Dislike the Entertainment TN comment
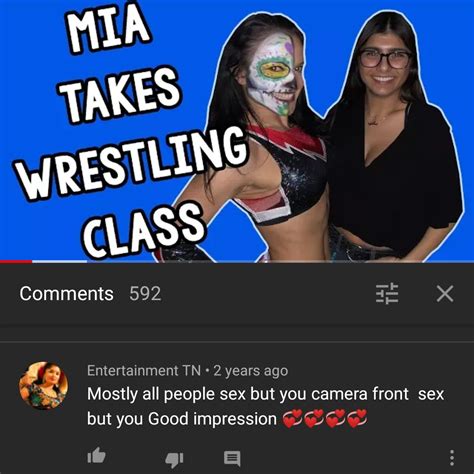Image resolution: width=474 pixels, height=474 pixels. [174, 459]
